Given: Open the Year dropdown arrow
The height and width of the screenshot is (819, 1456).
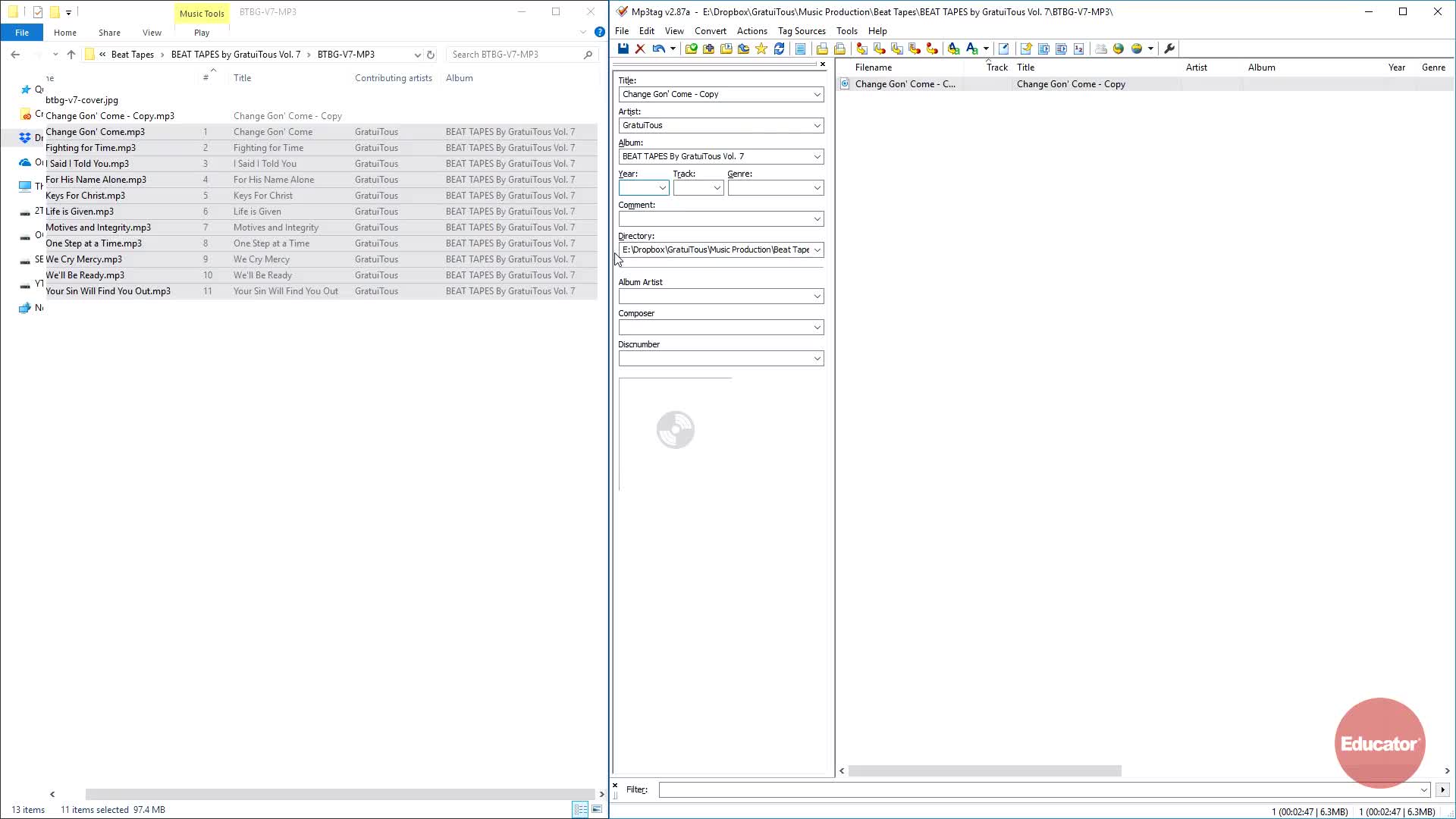Looking at the screenshot, I should click(662, 188).
